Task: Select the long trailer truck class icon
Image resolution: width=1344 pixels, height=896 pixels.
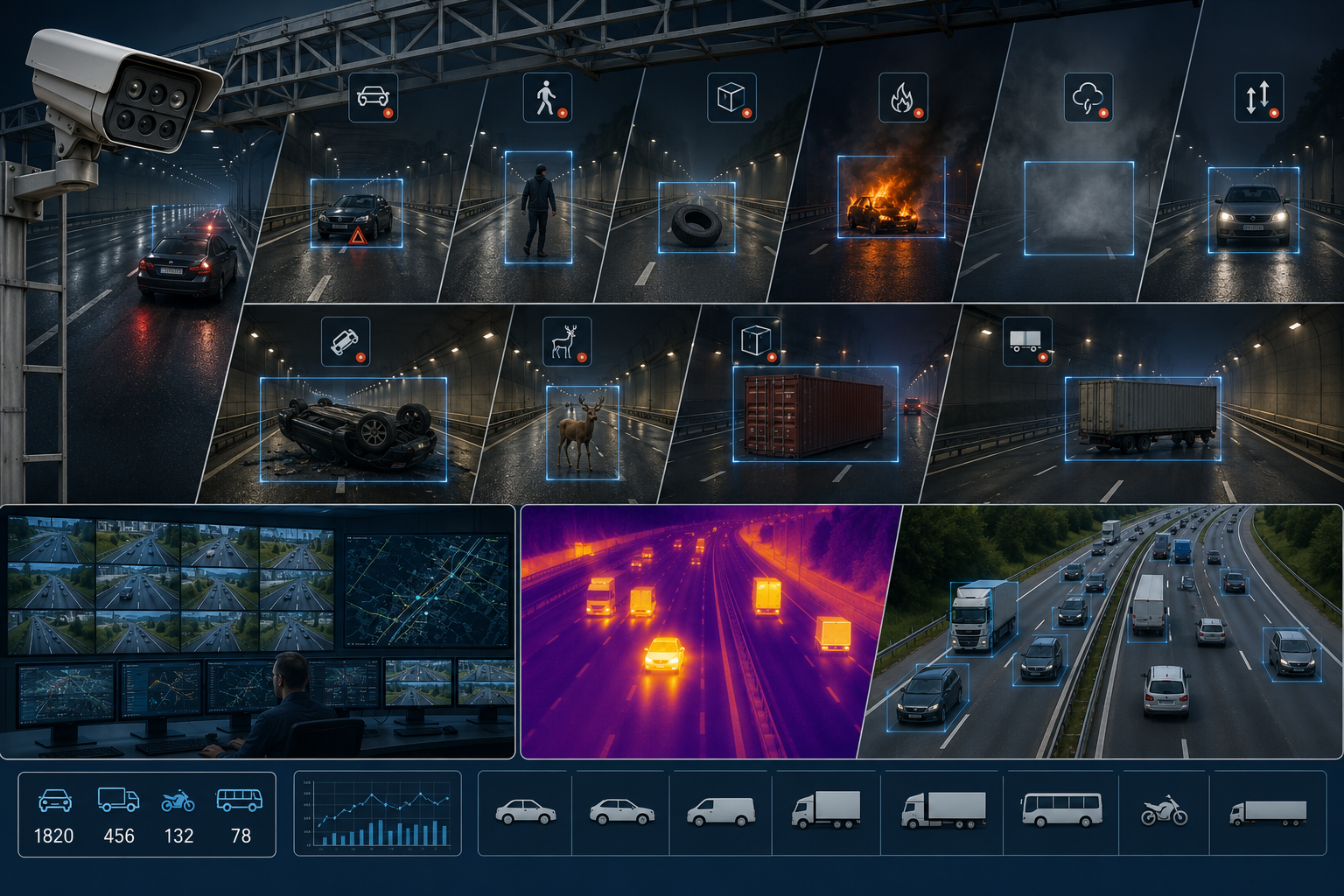Action: tap(1268, 813)
